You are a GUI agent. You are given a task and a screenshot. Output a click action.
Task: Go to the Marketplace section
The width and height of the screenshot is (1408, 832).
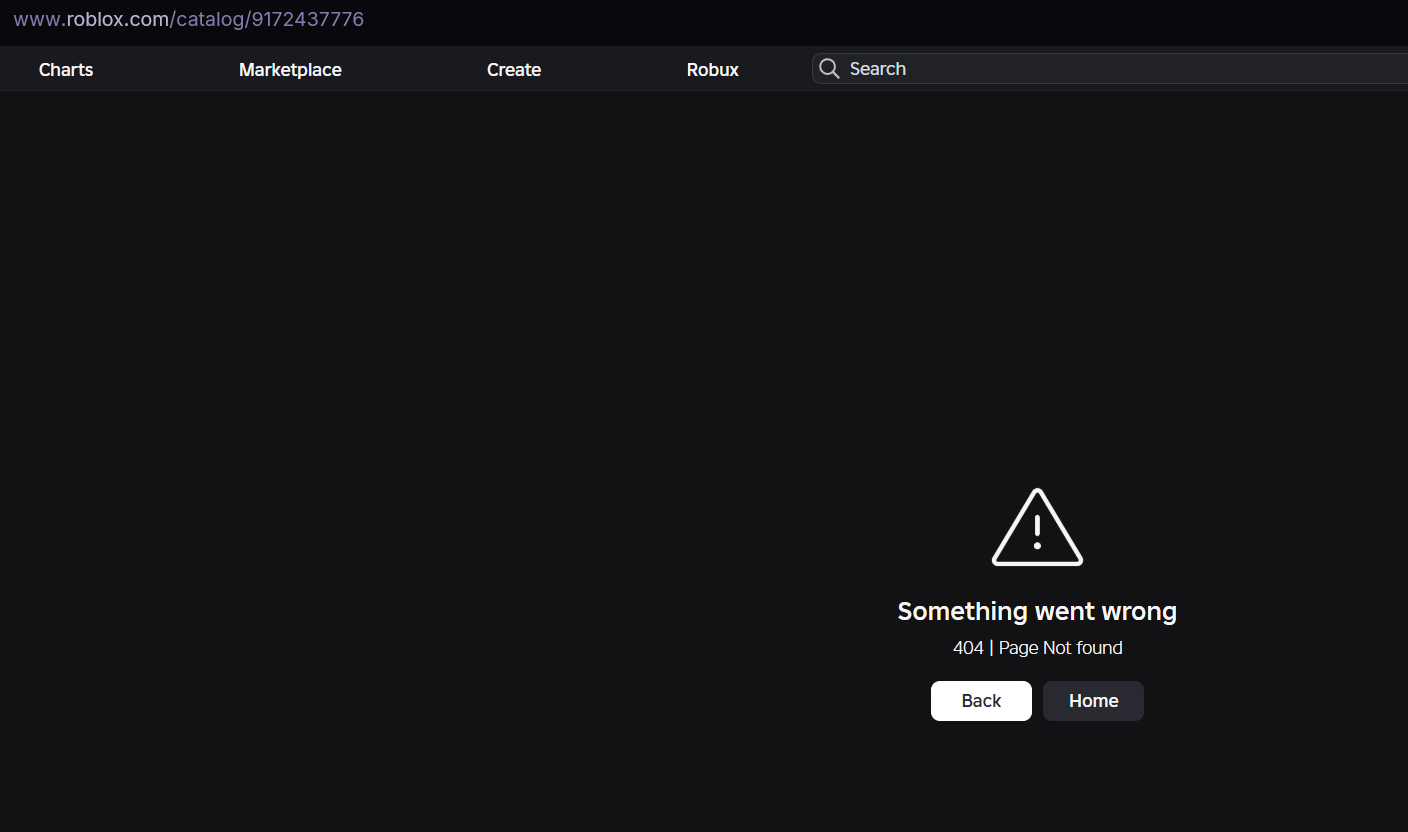[x=290, y=70]
